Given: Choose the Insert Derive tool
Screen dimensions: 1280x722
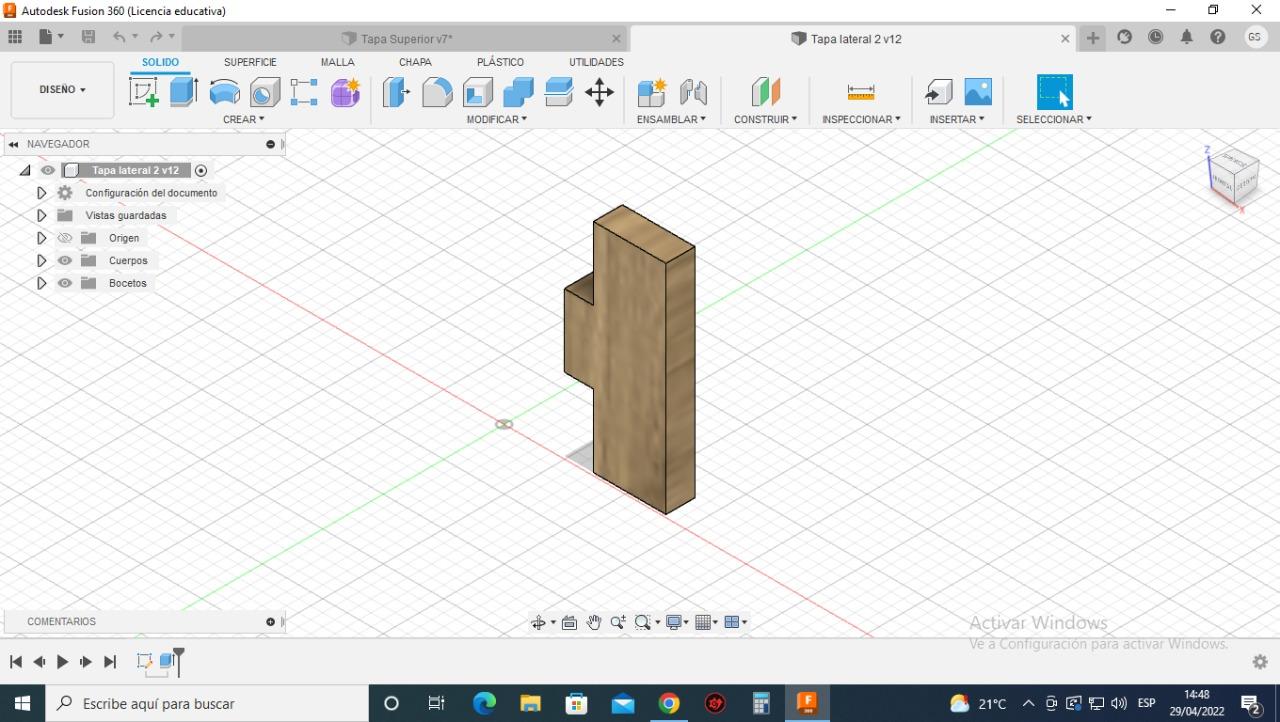Looking at the screenshot, I should coord(938,92).
